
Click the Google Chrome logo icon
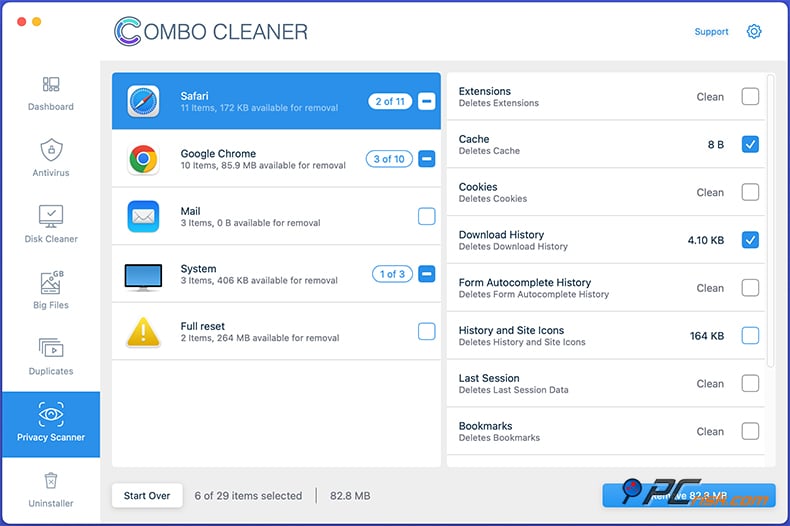pyautogui.click(x=143, y=159)
